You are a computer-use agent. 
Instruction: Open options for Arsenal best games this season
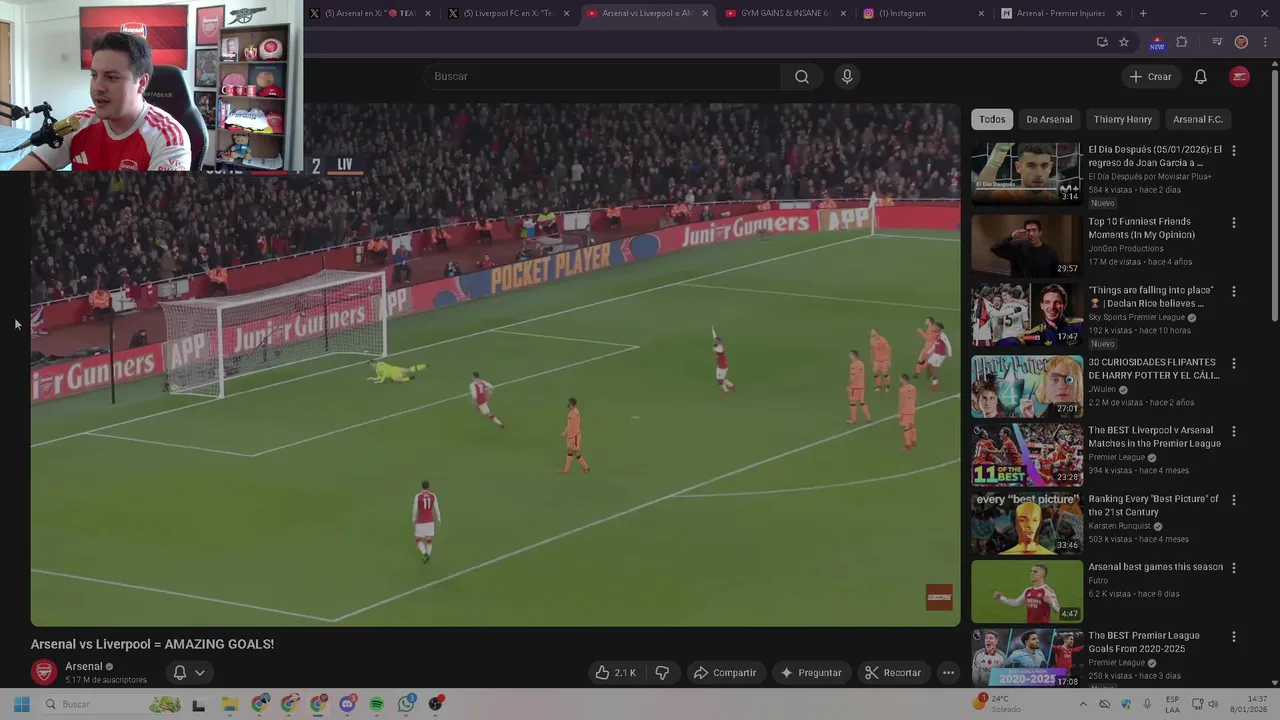click(1233, 567)
